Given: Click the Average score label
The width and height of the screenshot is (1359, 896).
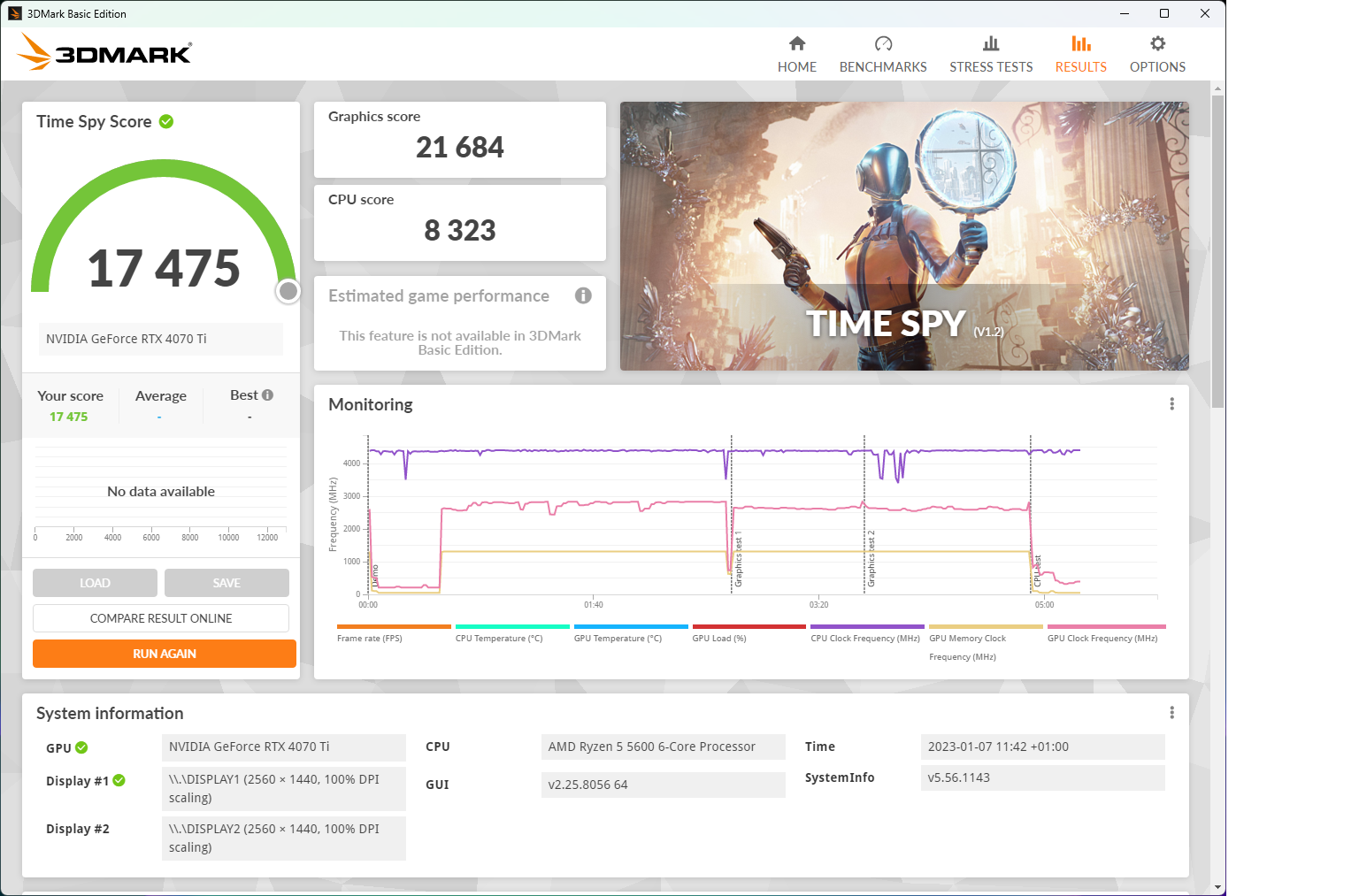Looking at the screenshot, I should [161, 396].
